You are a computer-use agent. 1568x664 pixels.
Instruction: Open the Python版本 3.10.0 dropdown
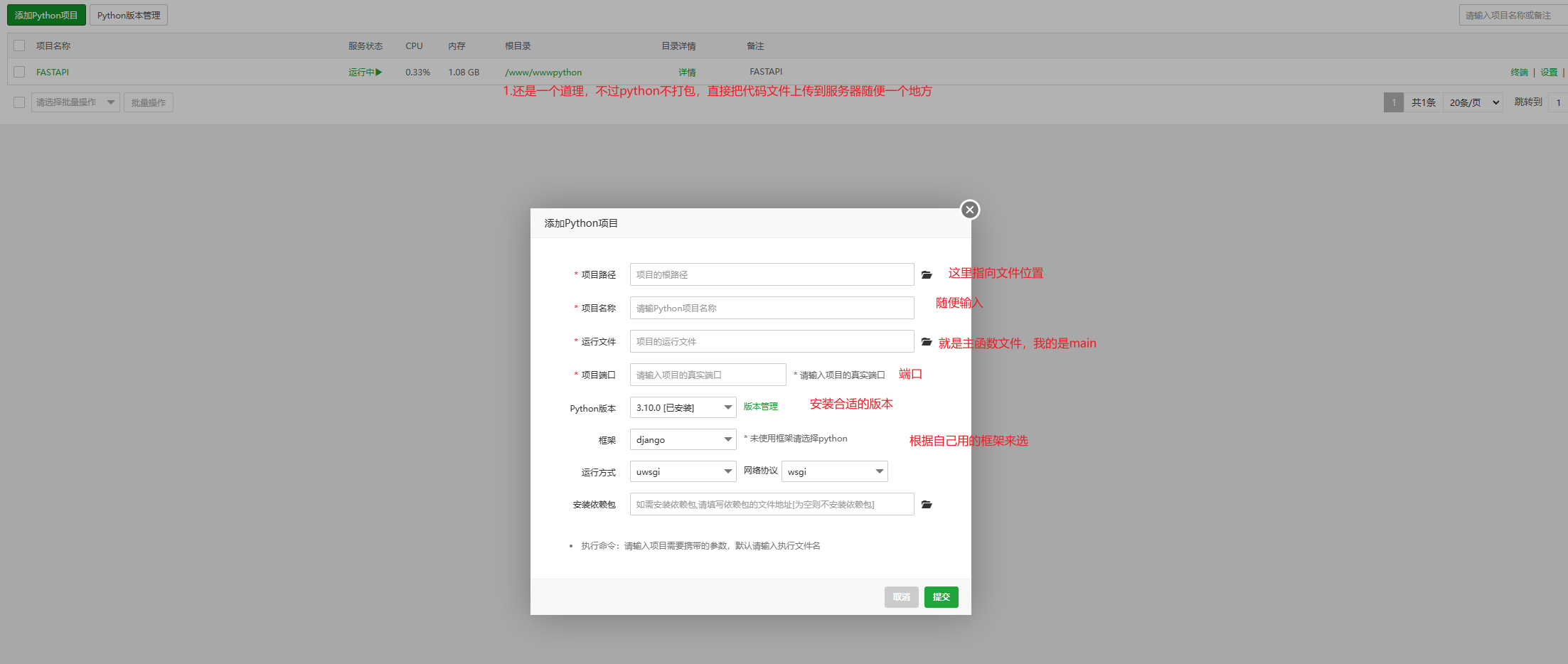pos(683,407)
